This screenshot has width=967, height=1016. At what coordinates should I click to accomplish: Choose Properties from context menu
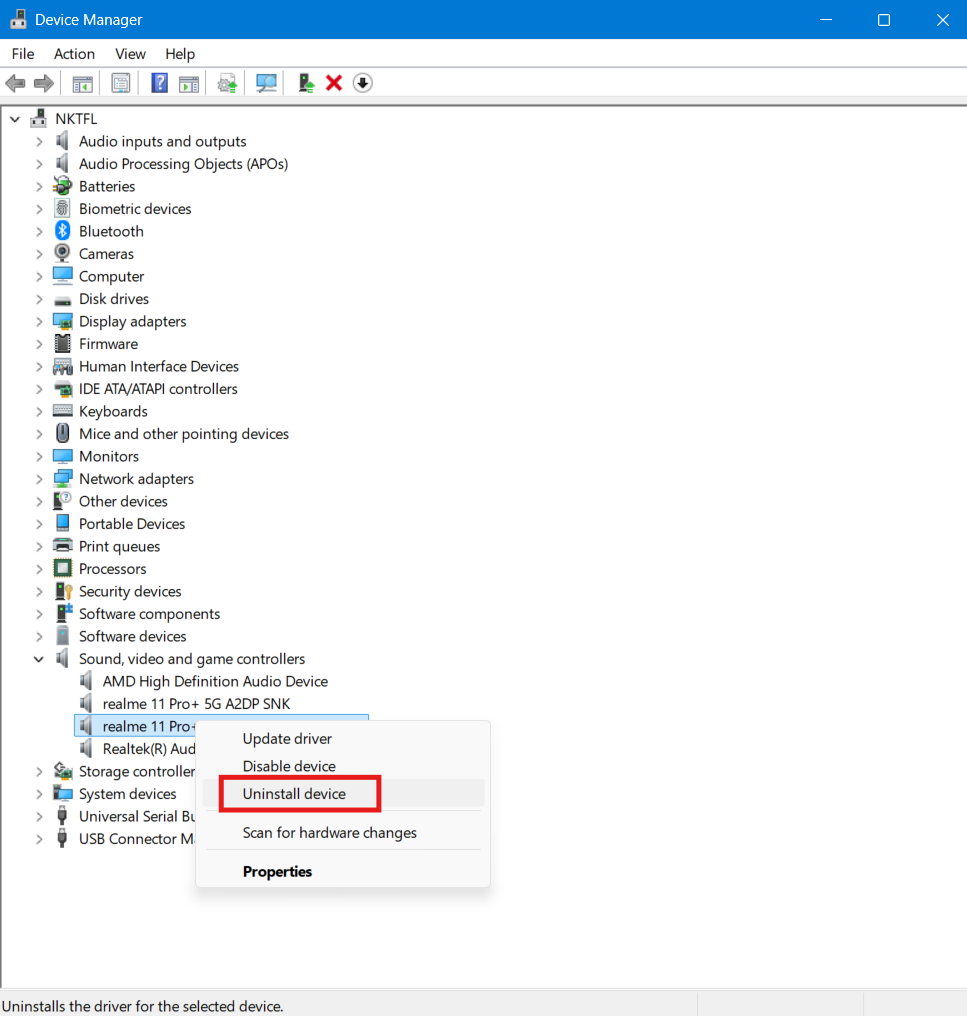click(343, 872)
